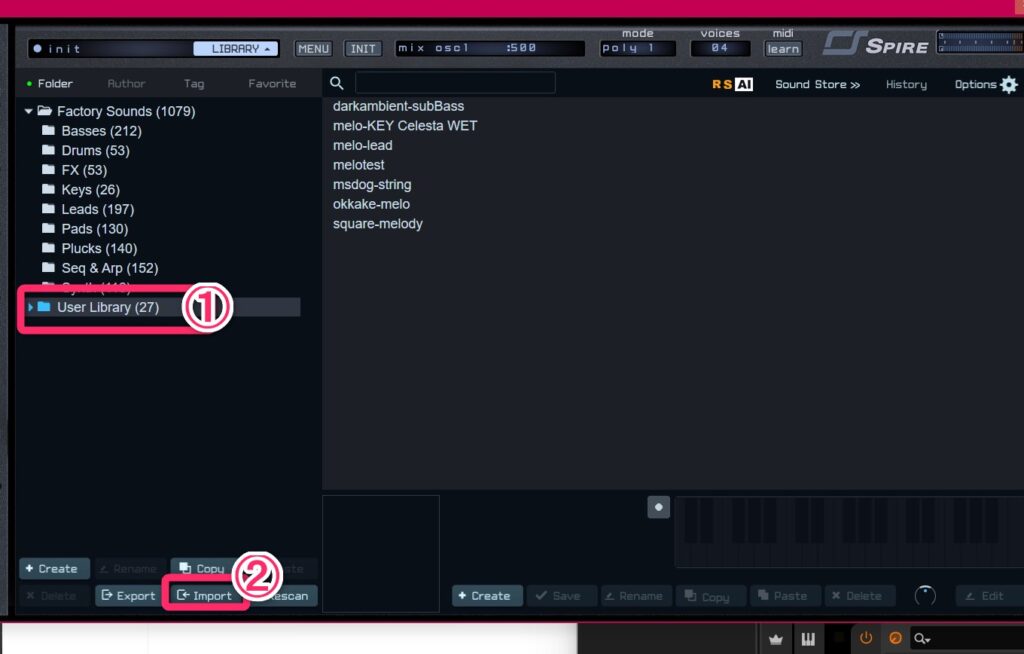The width and height of the screenshot is (1024, 654).
Task: Select the melo-lead preset
Action: click(363, 146)
